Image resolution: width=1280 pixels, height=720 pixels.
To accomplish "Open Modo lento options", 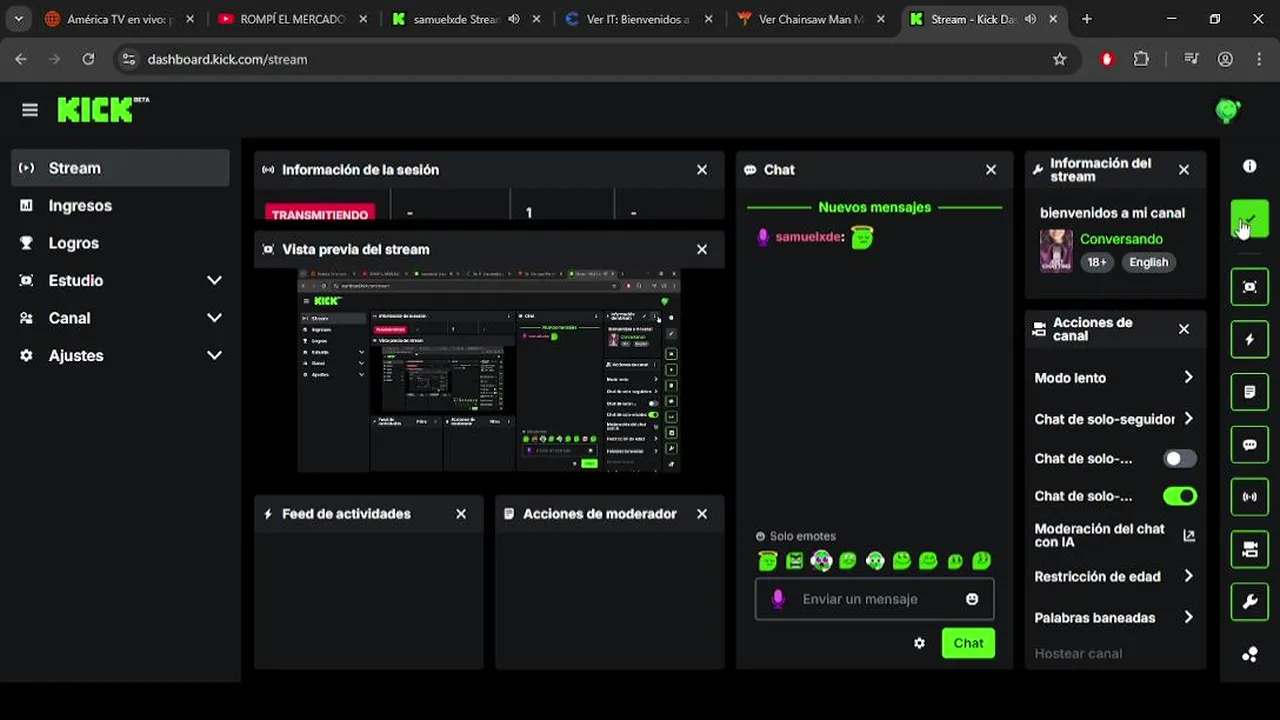I will 1114,378.
